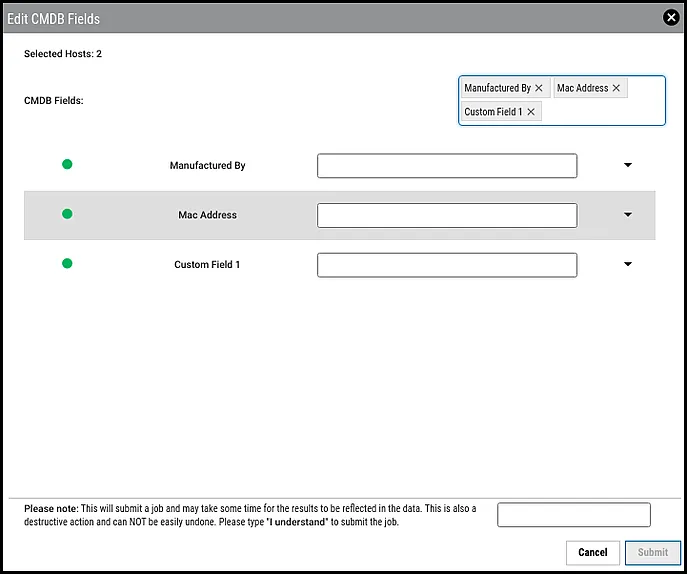Click the green dot beside Custom Field 1

click(x=67, y=263)
